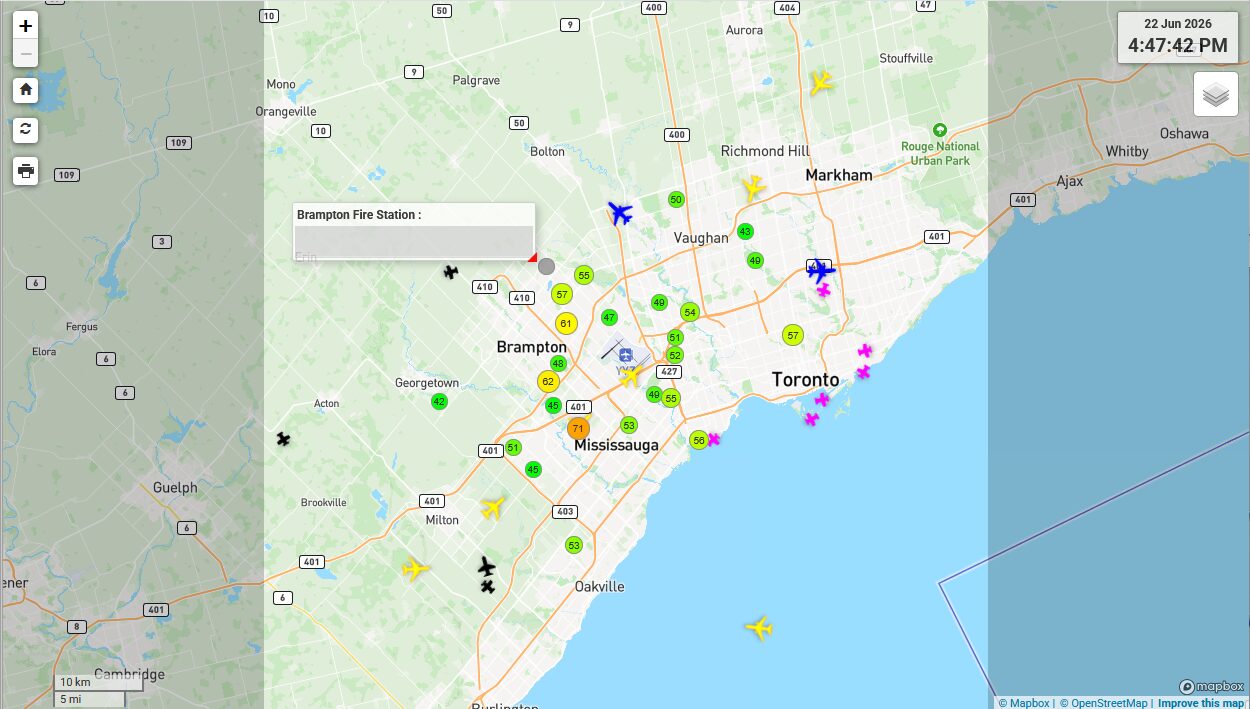Screen dimensions: 1250x709
Task: Select the yellow aircraft near Richmond Hill
Action: click(x=754, y=187)
